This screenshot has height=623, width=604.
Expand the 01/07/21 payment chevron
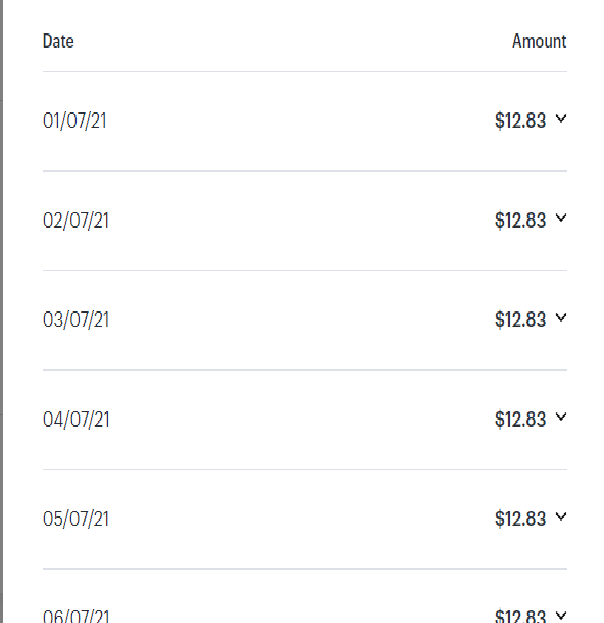tap(561, 118)
